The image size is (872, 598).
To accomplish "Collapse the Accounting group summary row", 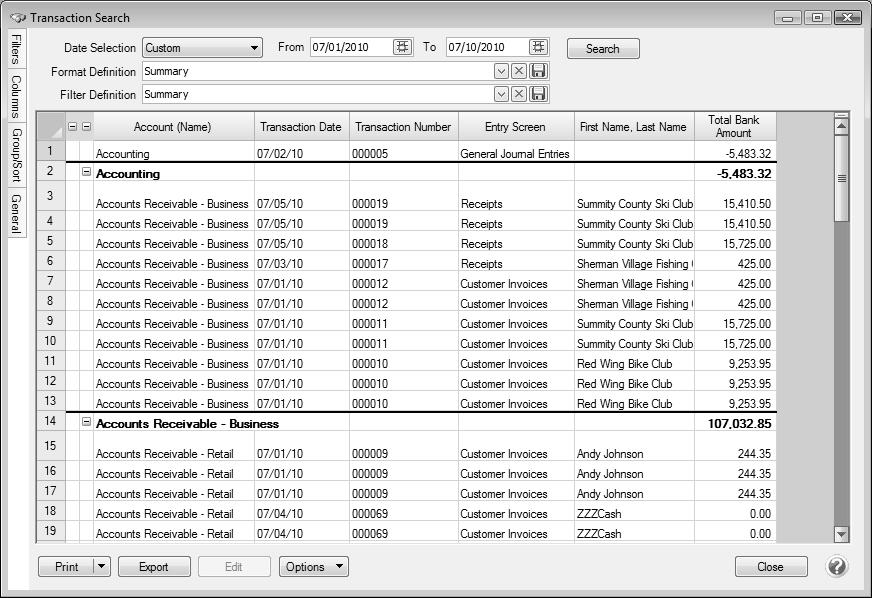I will tap(85, 173).
